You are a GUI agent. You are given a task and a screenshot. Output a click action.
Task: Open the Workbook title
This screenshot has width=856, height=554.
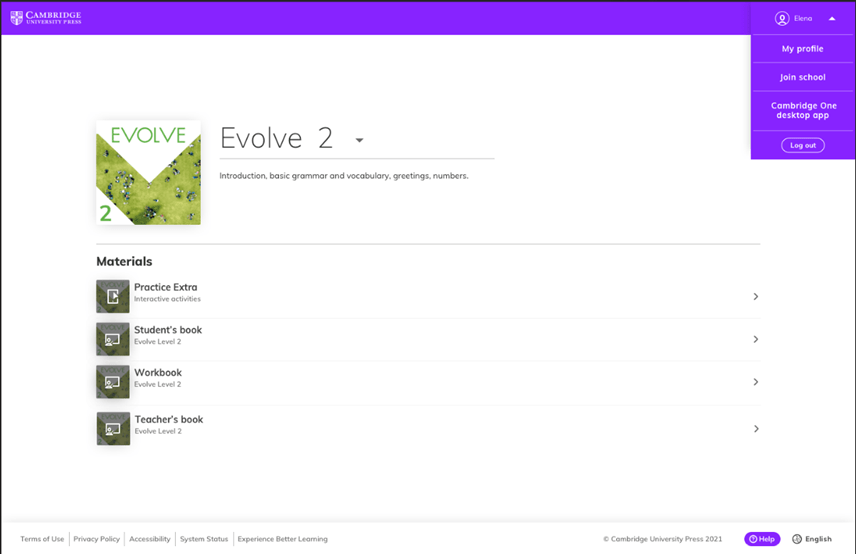tap(158, 372)
